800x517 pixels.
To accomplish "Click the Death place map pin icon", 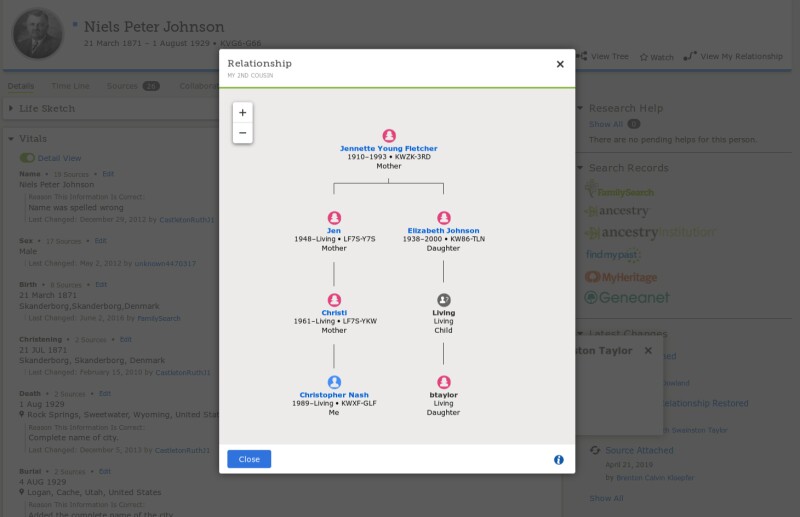I will coord(22,414).
